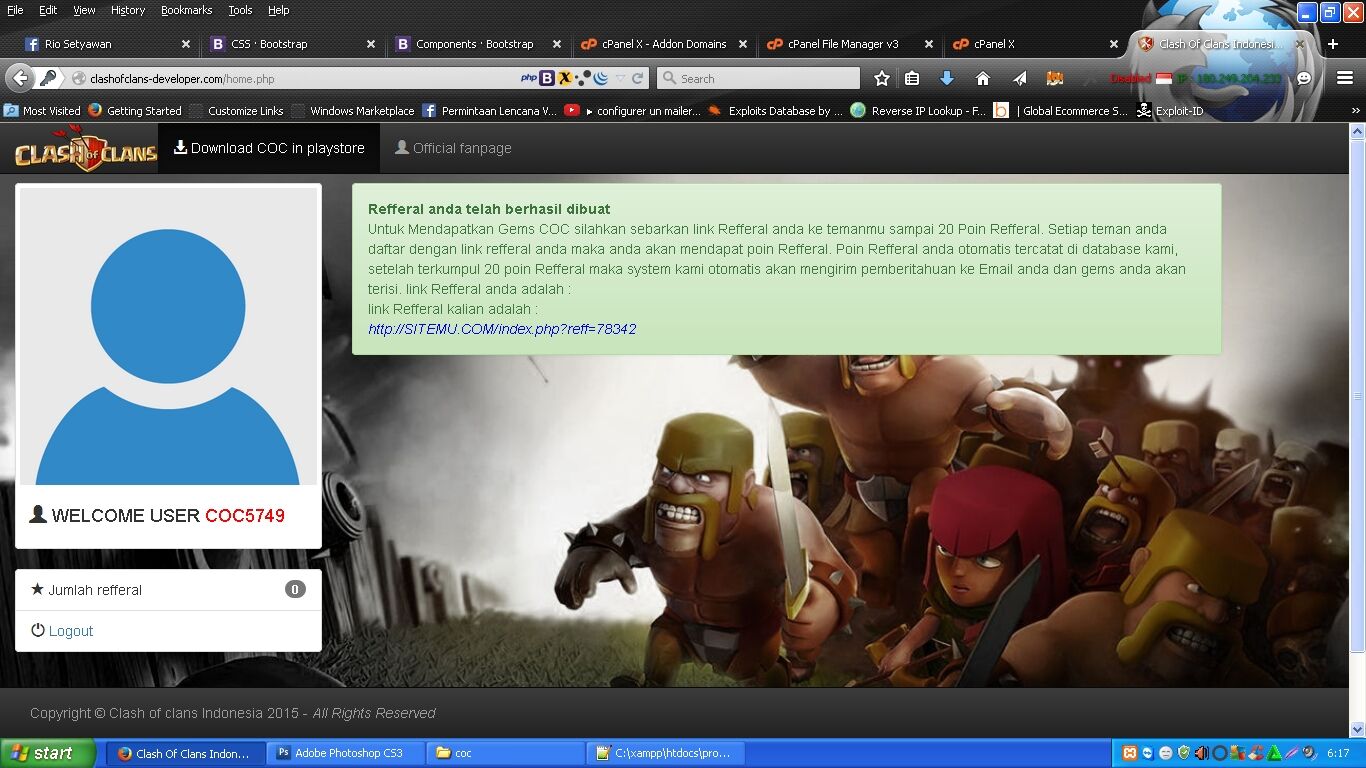This screenshot has width=1366, height=768.
Task: Click the Windows start button
Action: 48,753
